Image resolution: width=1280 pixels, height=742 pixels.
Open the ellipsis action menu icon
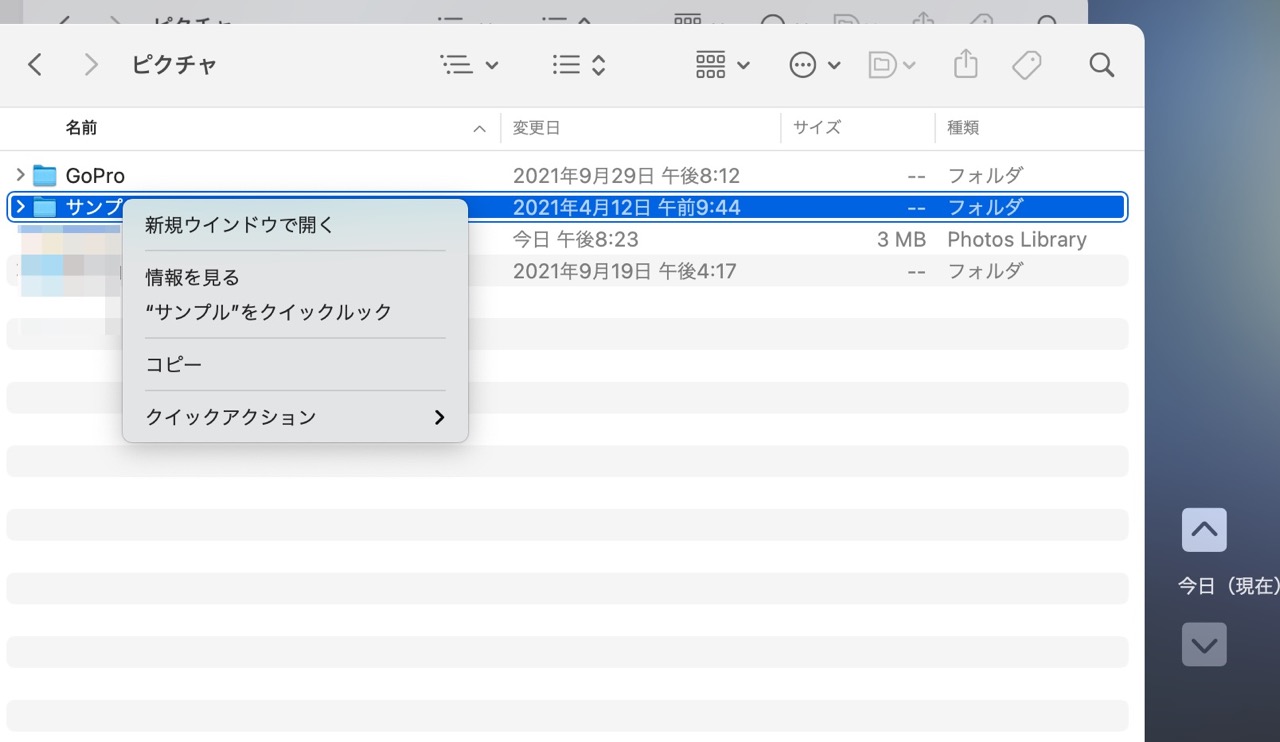pyautogui.click(x=814, y=65)
